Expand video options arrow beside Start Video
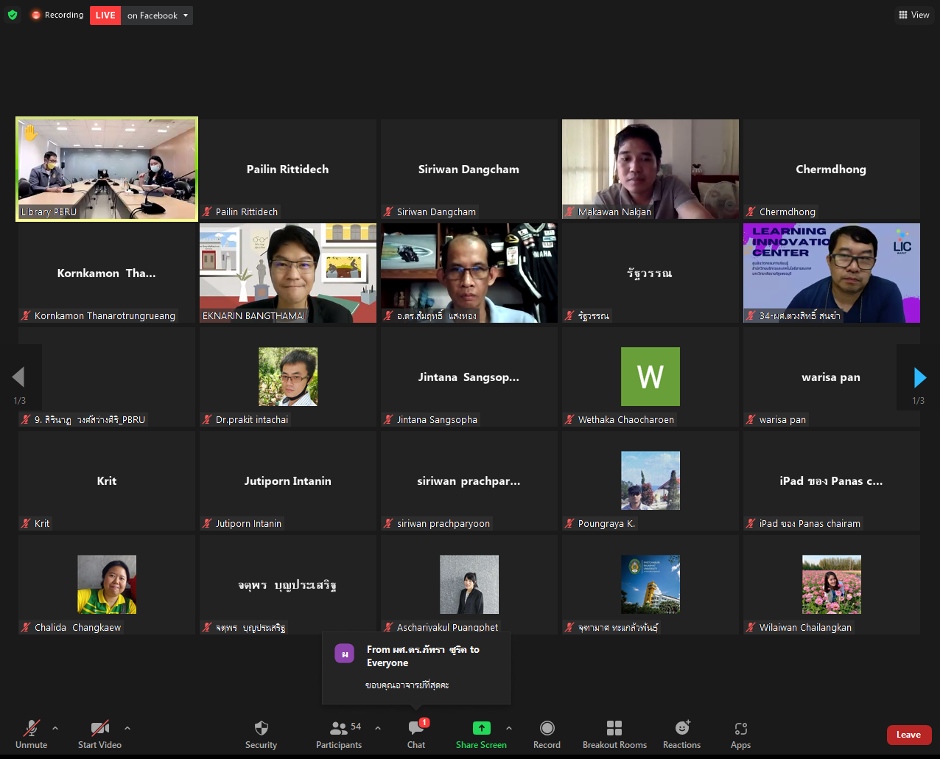 point(127,728)
